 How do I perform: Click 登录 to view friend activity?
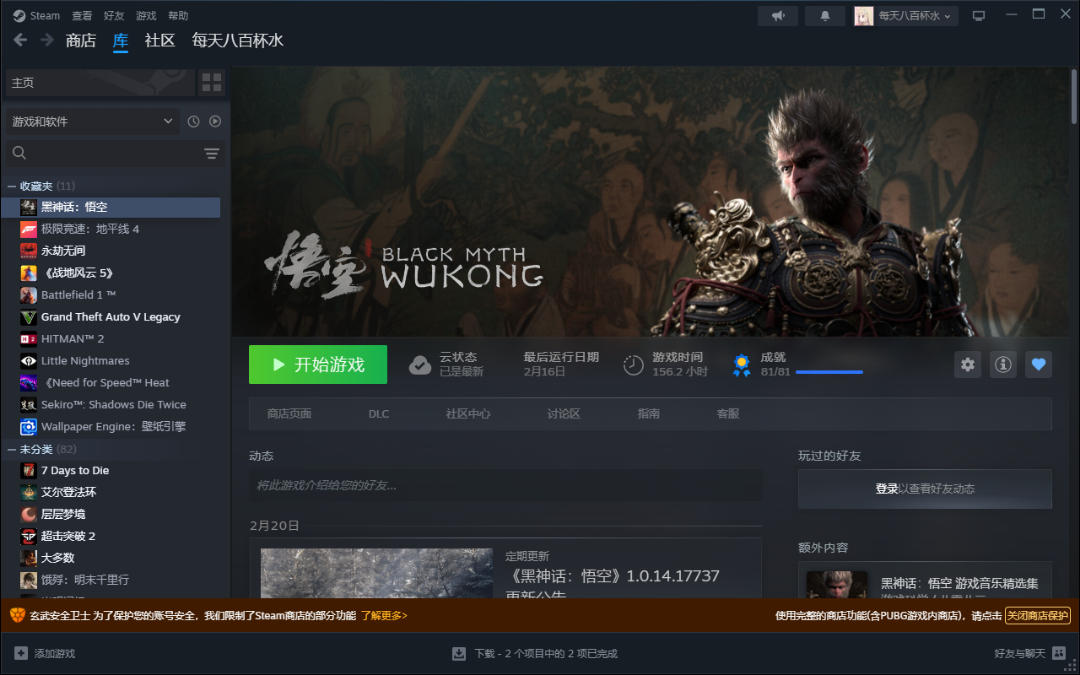(x=886, y=489)
